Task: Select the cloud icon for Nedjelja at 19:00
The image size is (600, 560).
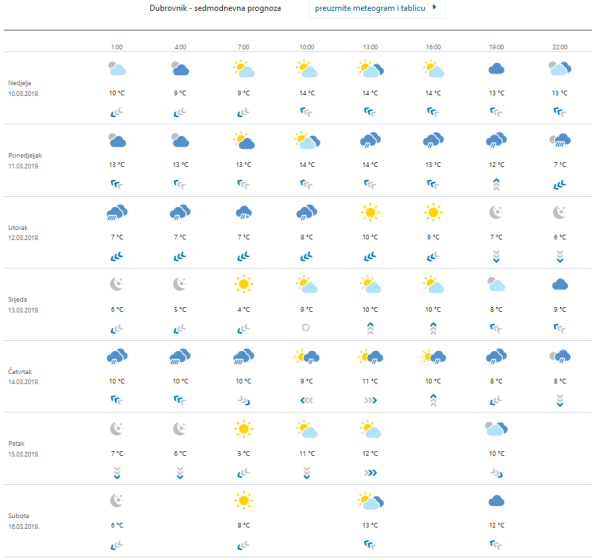Action: pyautogui.click(x=496, y=69)
